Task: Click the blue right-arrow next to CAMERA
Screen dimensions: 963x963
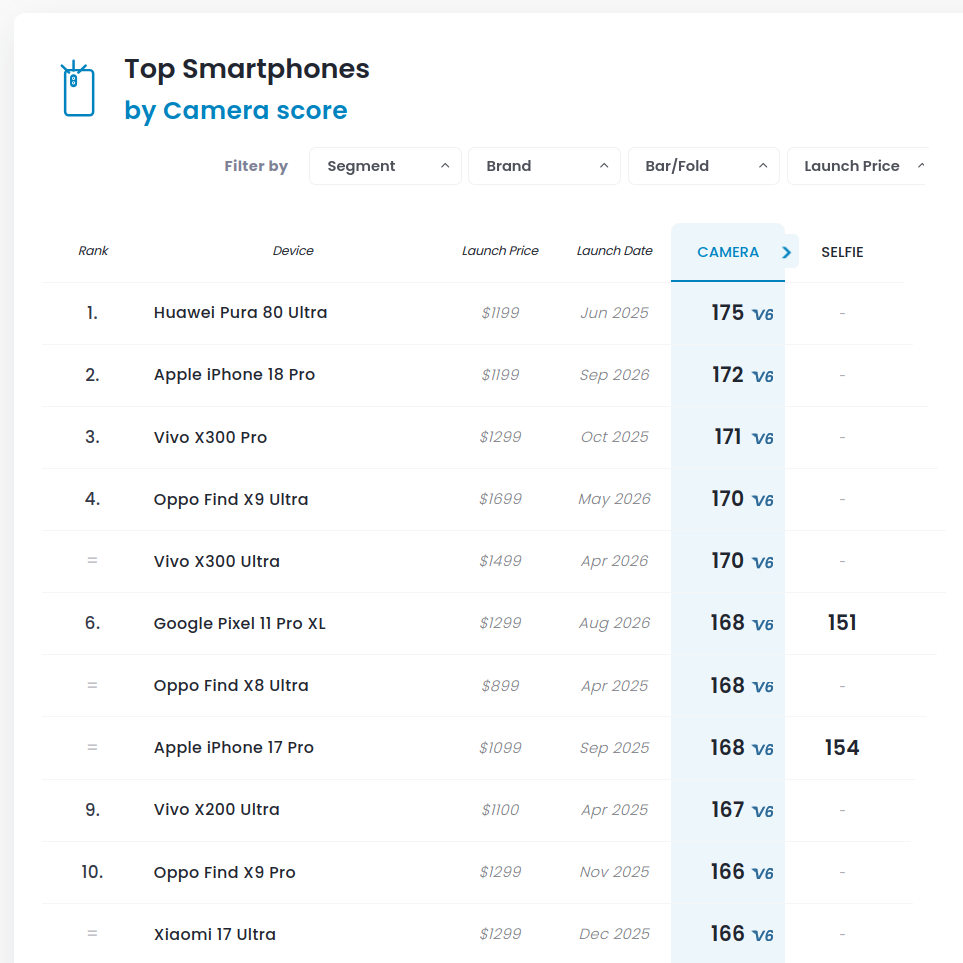Action: pyautogui.click(x=787, y=252)
